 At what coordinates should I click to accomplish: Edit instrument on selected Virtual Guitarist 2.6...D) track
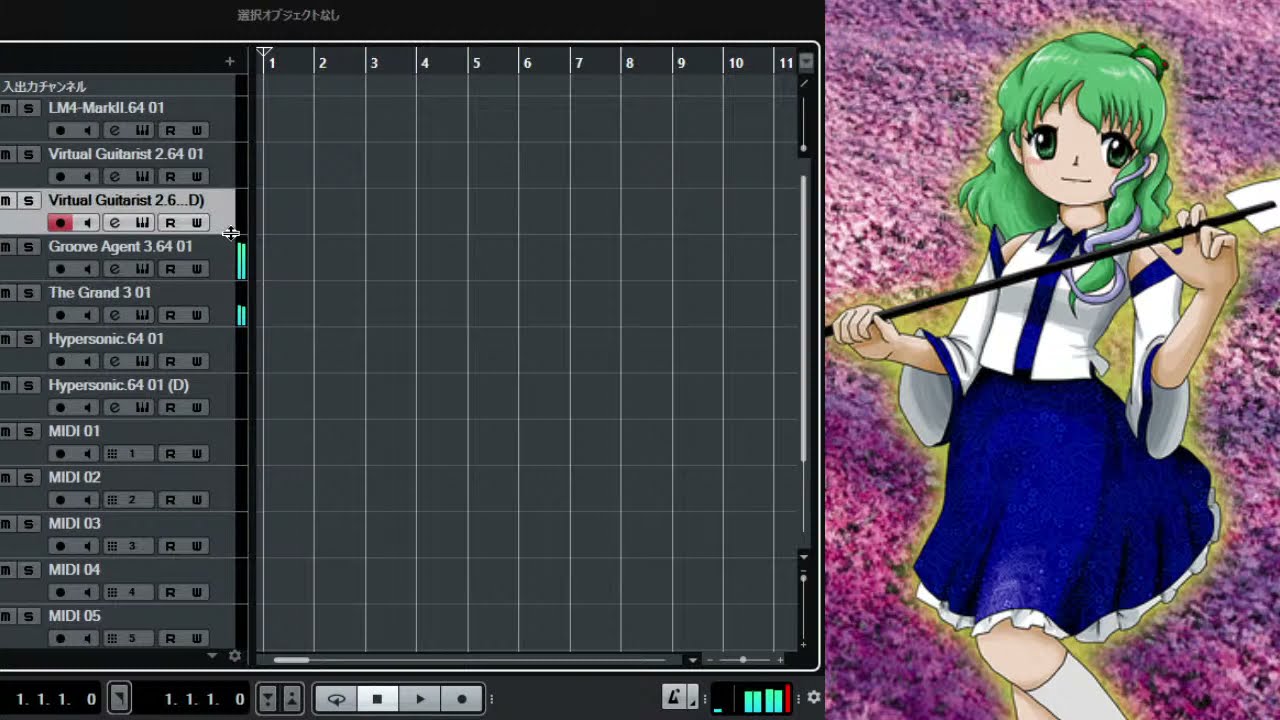115,223
